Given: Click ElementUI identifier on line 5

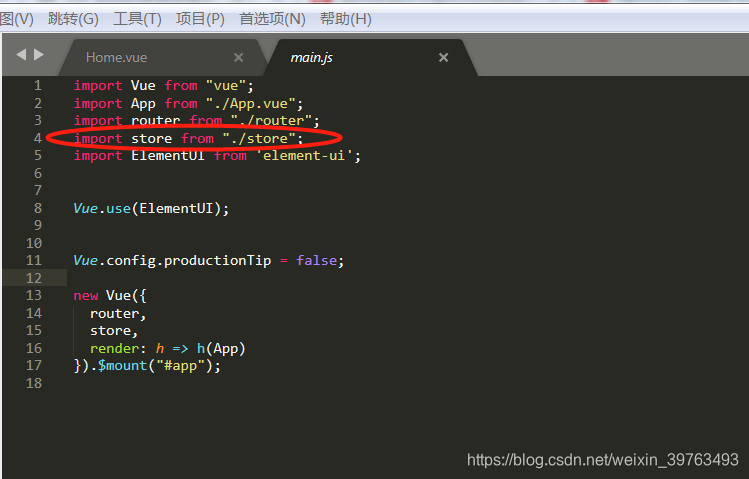Looking at the screenshot, I should pos(168,156).
